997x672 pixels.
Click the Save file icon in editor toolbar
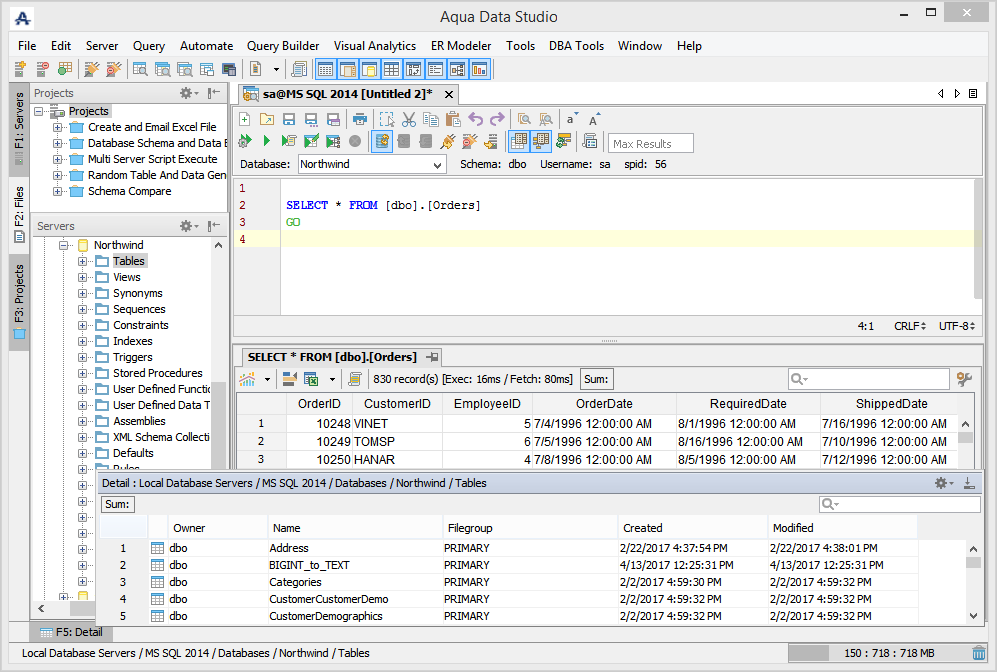point(288,119)
